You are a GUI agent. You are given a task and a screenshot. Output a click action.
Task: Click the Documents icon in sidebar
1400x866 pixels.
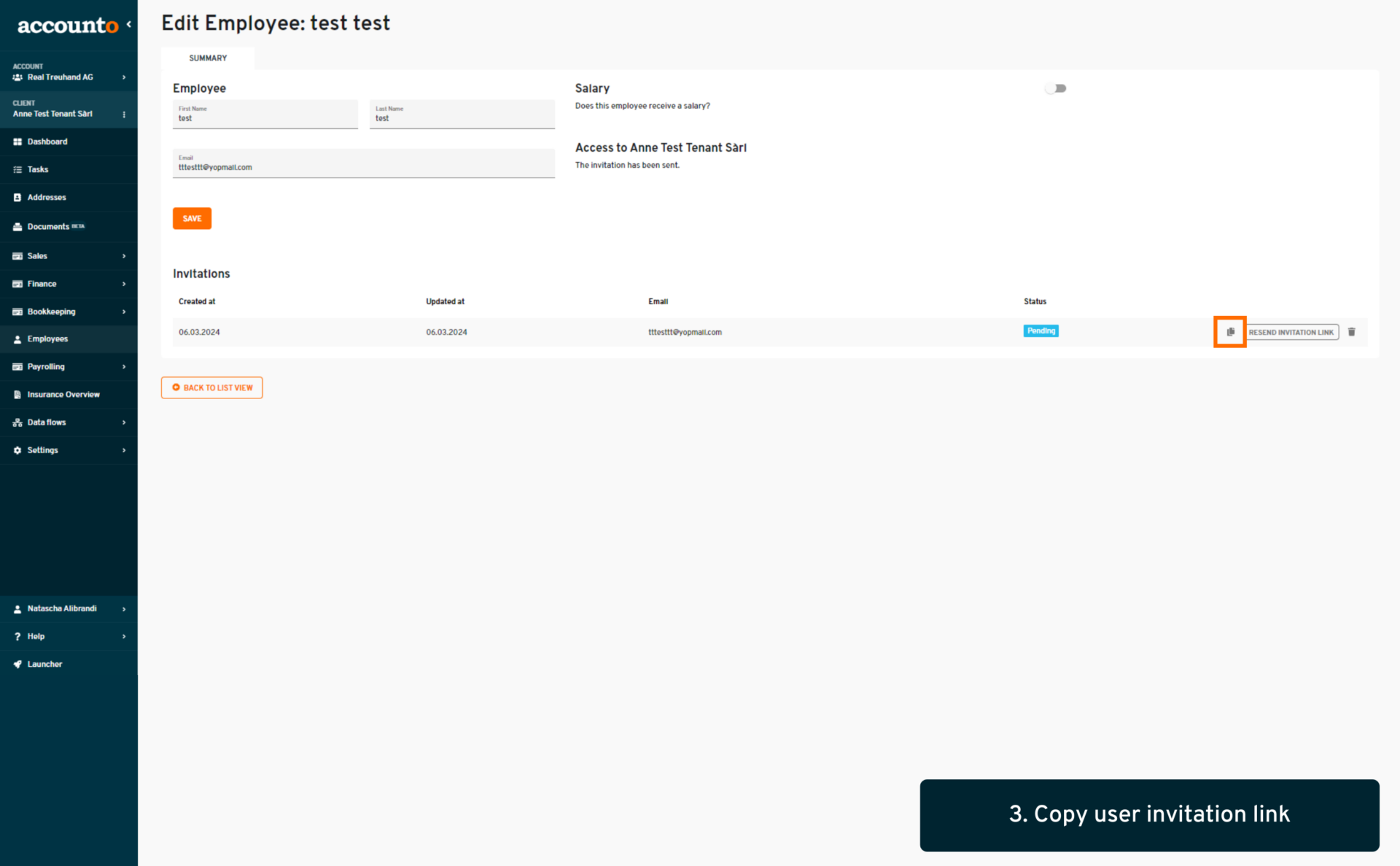click(17, 227)
